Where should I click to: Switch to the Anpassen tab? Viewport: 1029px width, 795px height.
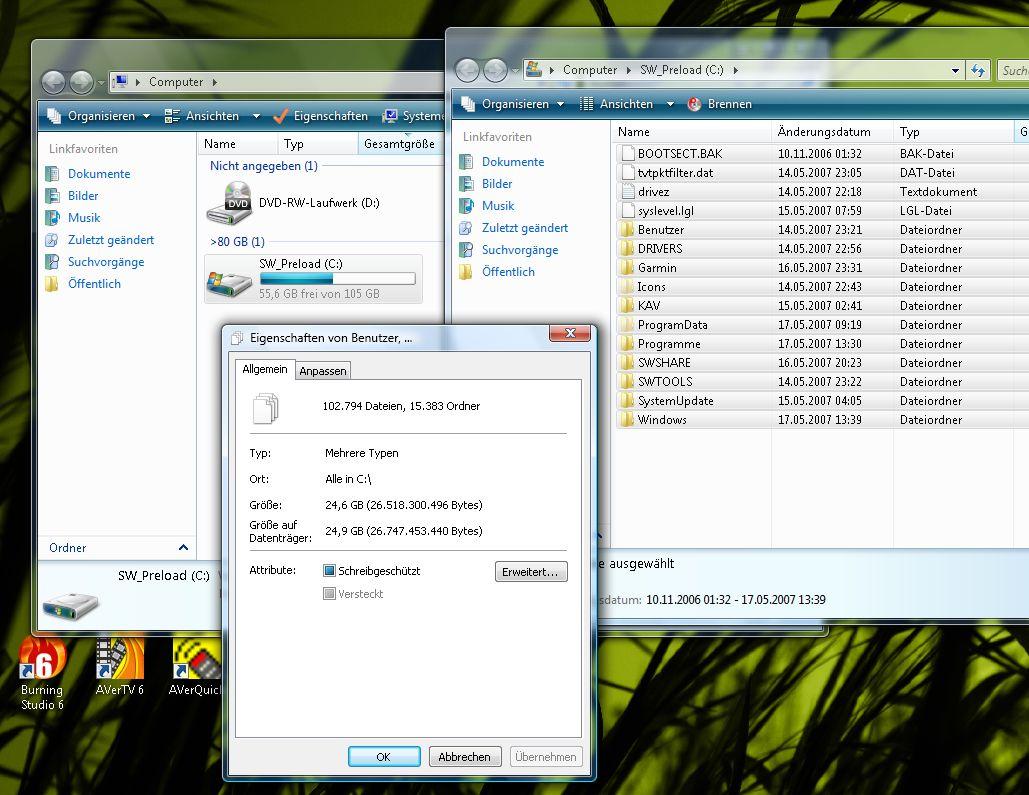323,371
